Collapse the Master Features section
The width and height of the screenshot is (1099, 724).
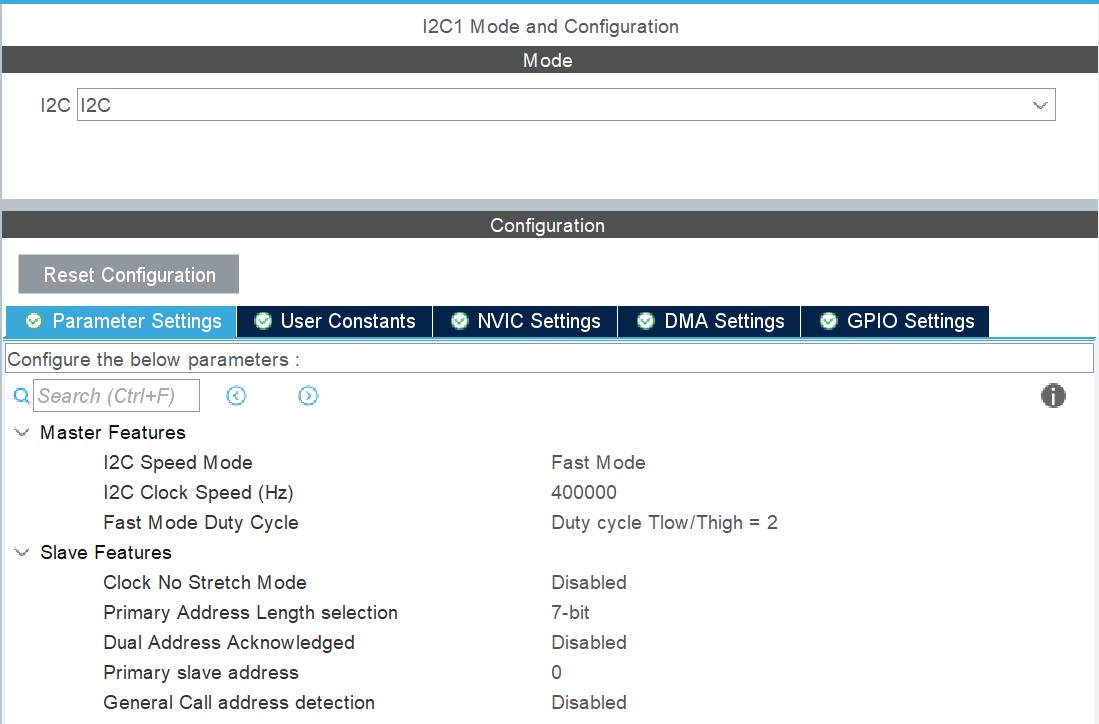coord(22,433)
